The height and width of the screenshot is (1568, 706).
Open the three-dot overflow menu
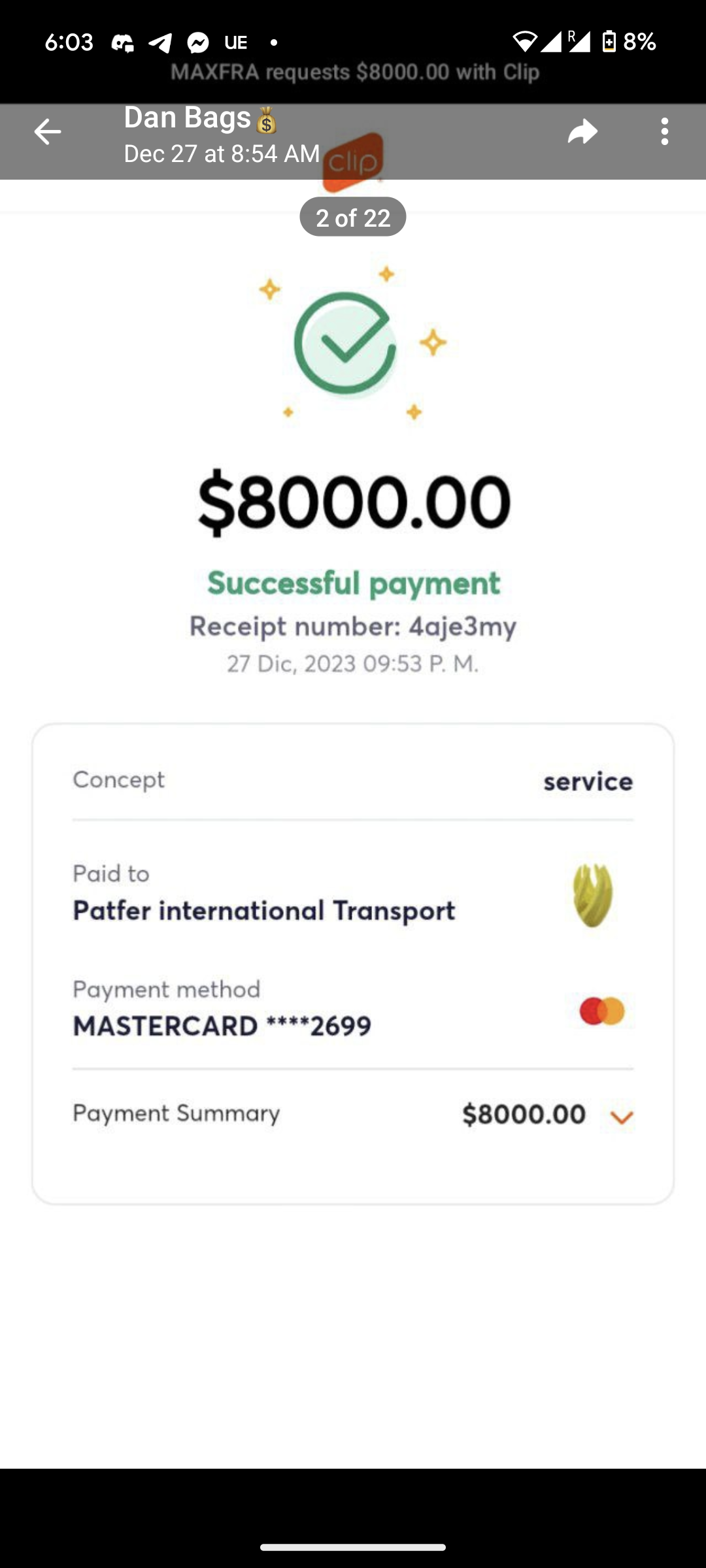tap(664, 132)
